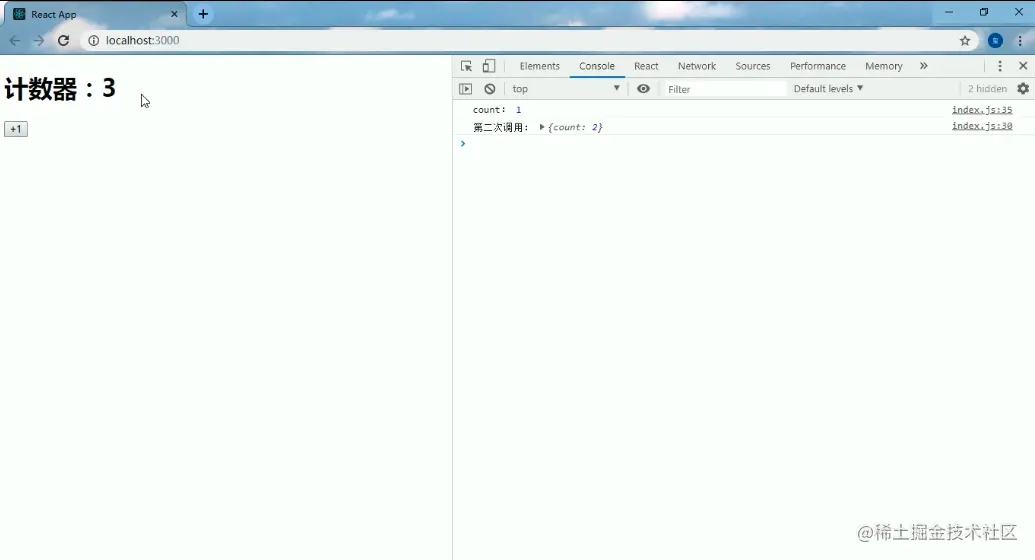Toggle the device toolbar icon
The image size is (1035, 560).
[488, 66]
